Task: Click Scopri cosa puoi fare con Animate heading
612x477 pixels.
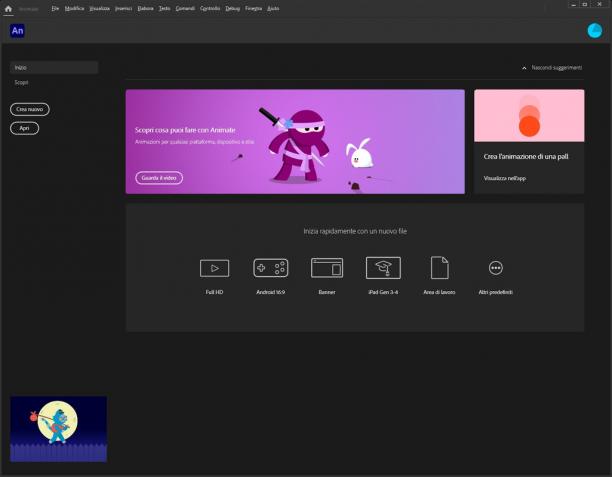Action: click(x=185, y=130)
